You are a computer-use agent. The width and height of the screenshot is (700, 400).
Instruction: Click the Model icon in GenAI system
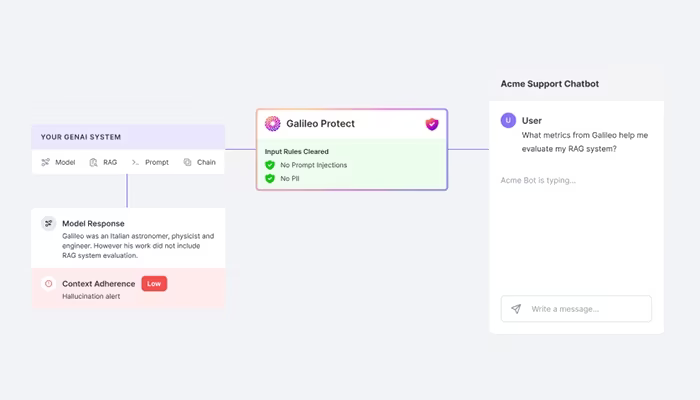click(x=46, y=162)
